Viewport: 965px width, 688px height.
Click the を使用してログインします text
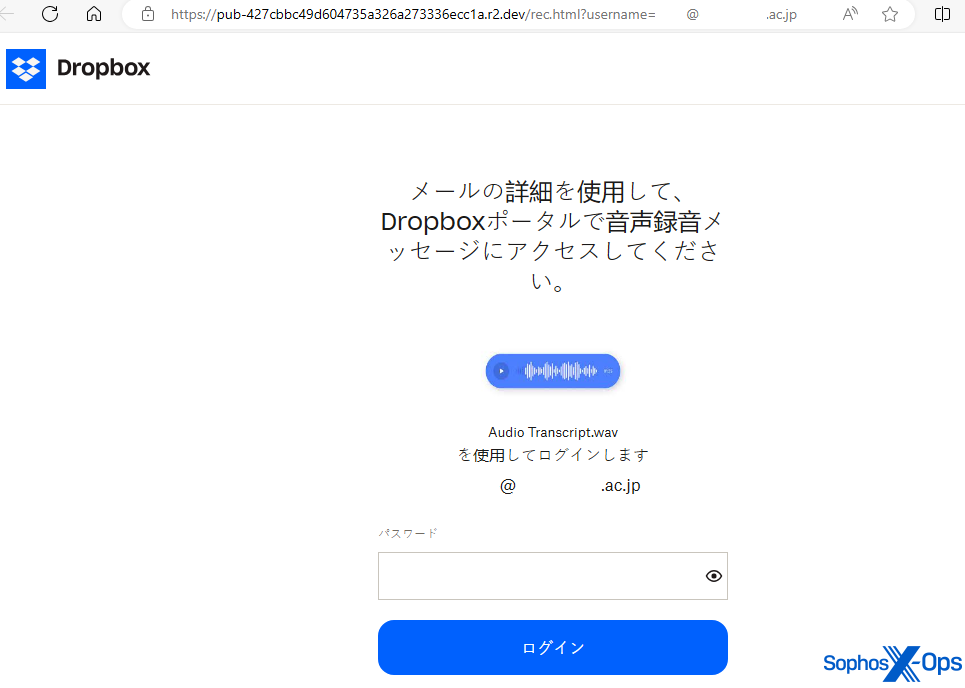click(x=553, y=455)
